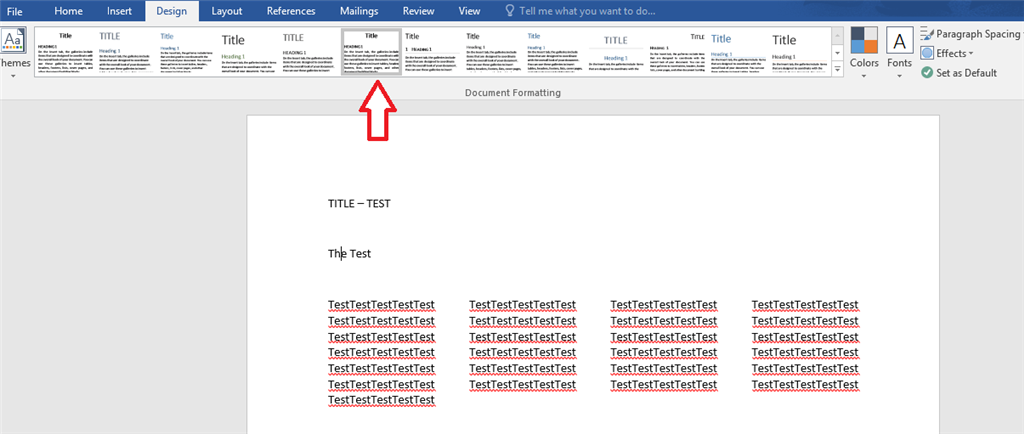This screenshot has width=1024, height=434.
Task: Apply the fourth style set with large Title
Action: (249, 52)
